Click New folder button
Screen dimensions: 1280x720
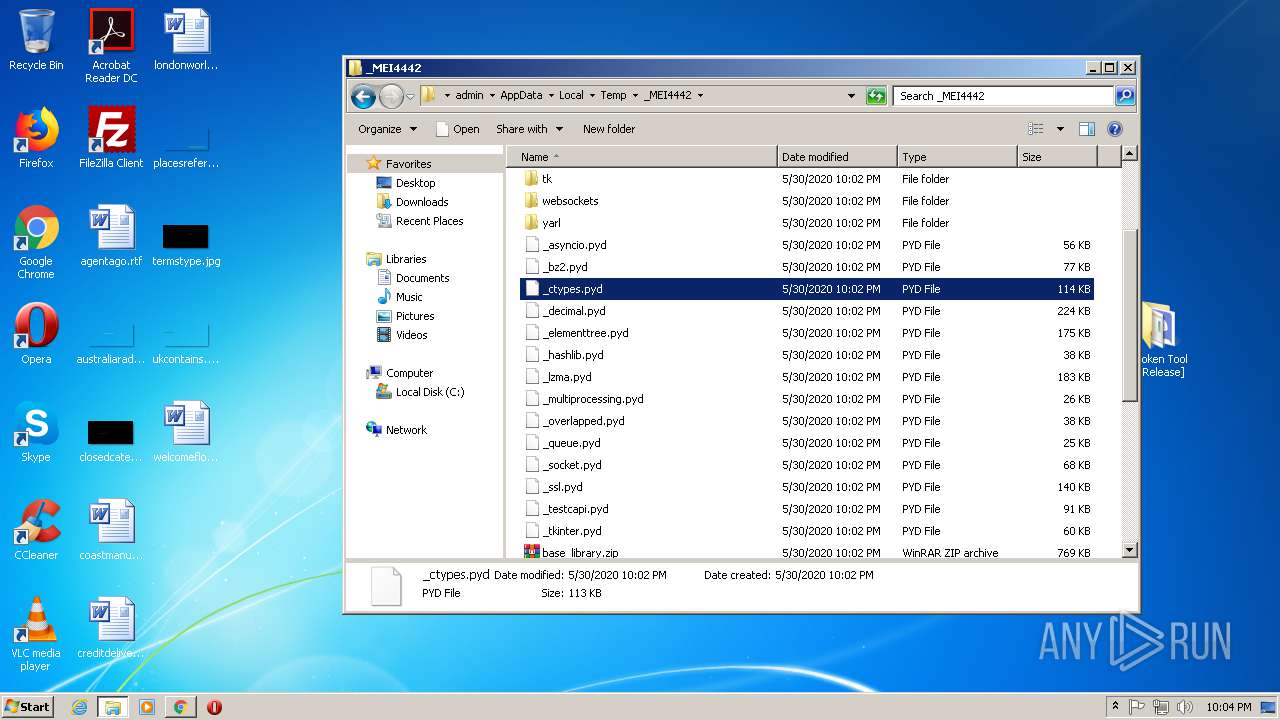(x=609, y=129)
